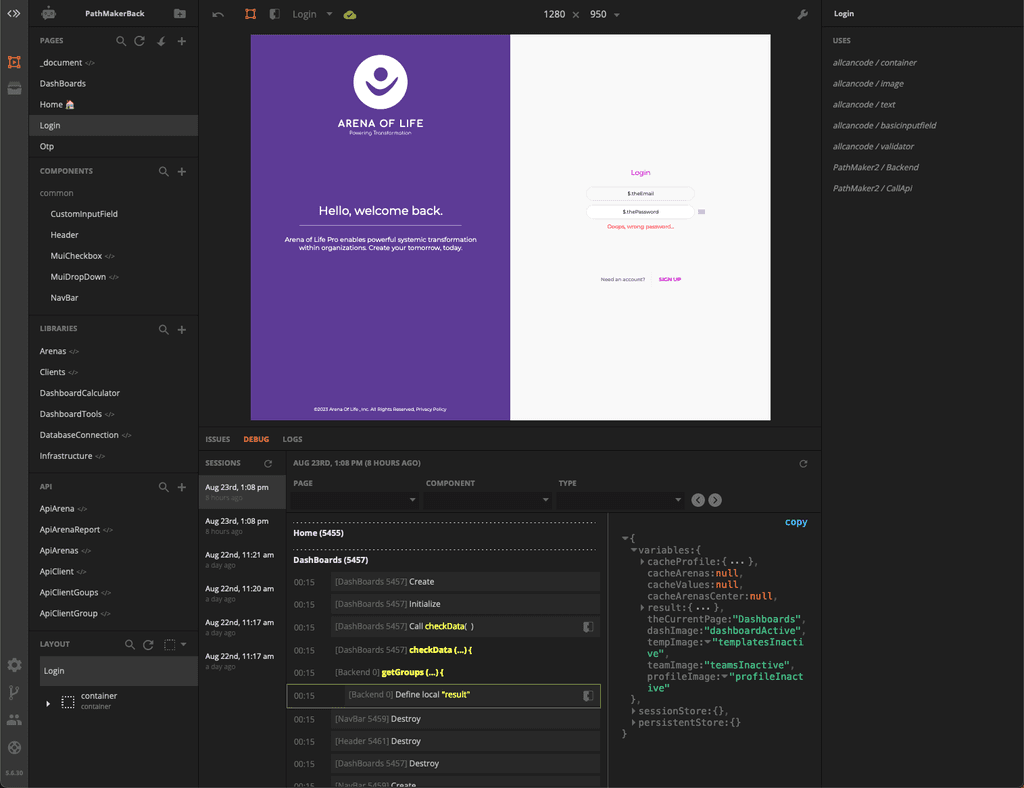Expand the sessionStore node
The image size is (1024, 788).
click(633, 711)
